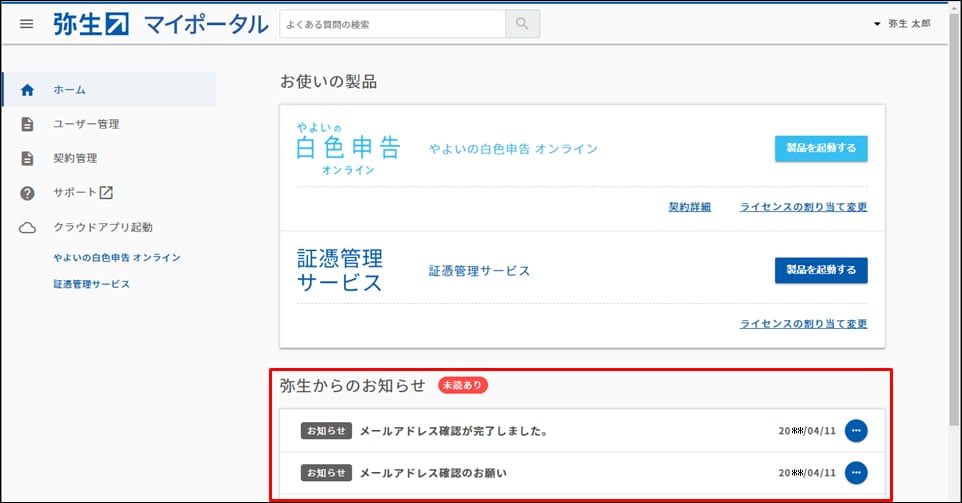Open notice メールアドレス確認が完了しました。
This screenshot has width=962, height=503.
[453, 431]
